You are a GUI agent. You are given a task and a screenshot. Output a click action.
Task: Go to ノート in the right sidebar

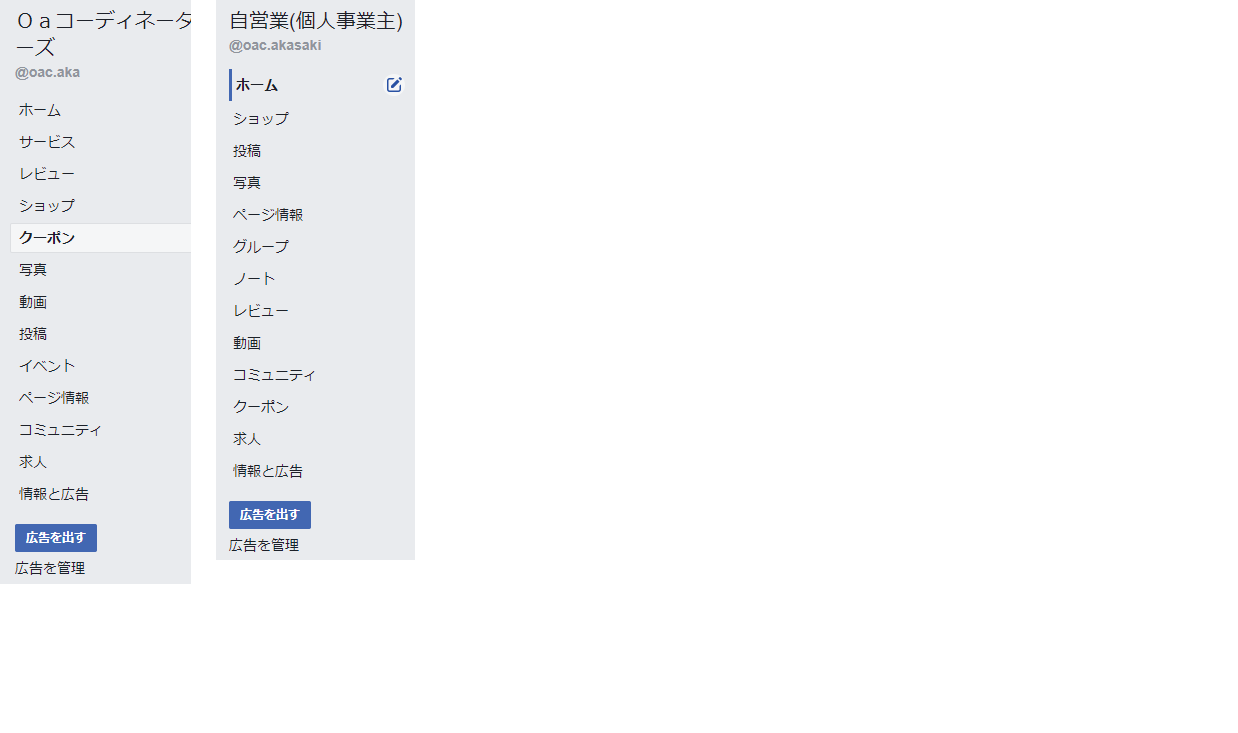(x=254, y=279)
